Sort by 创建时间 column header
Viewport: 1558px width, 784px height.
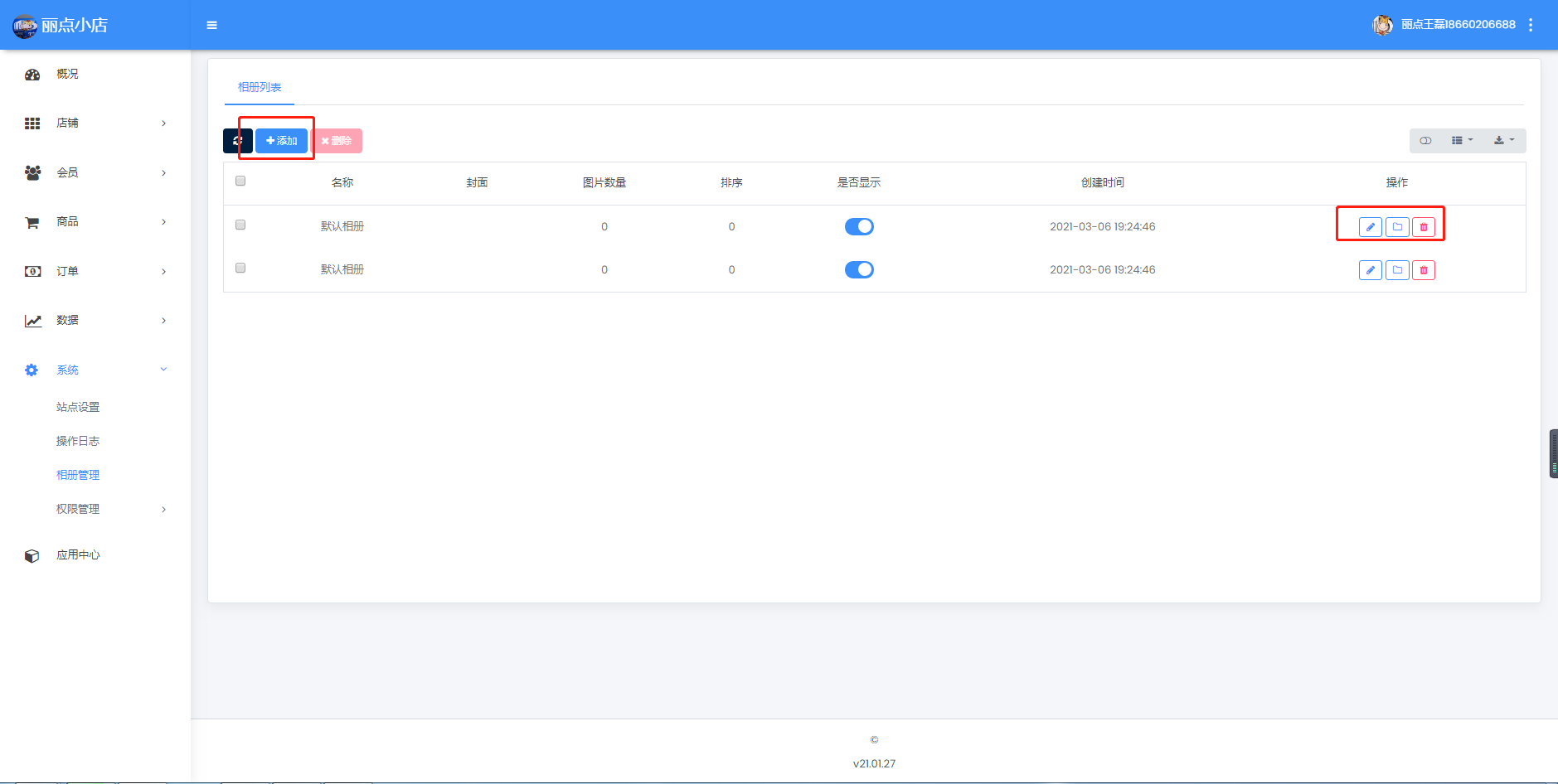(1103, 183)
